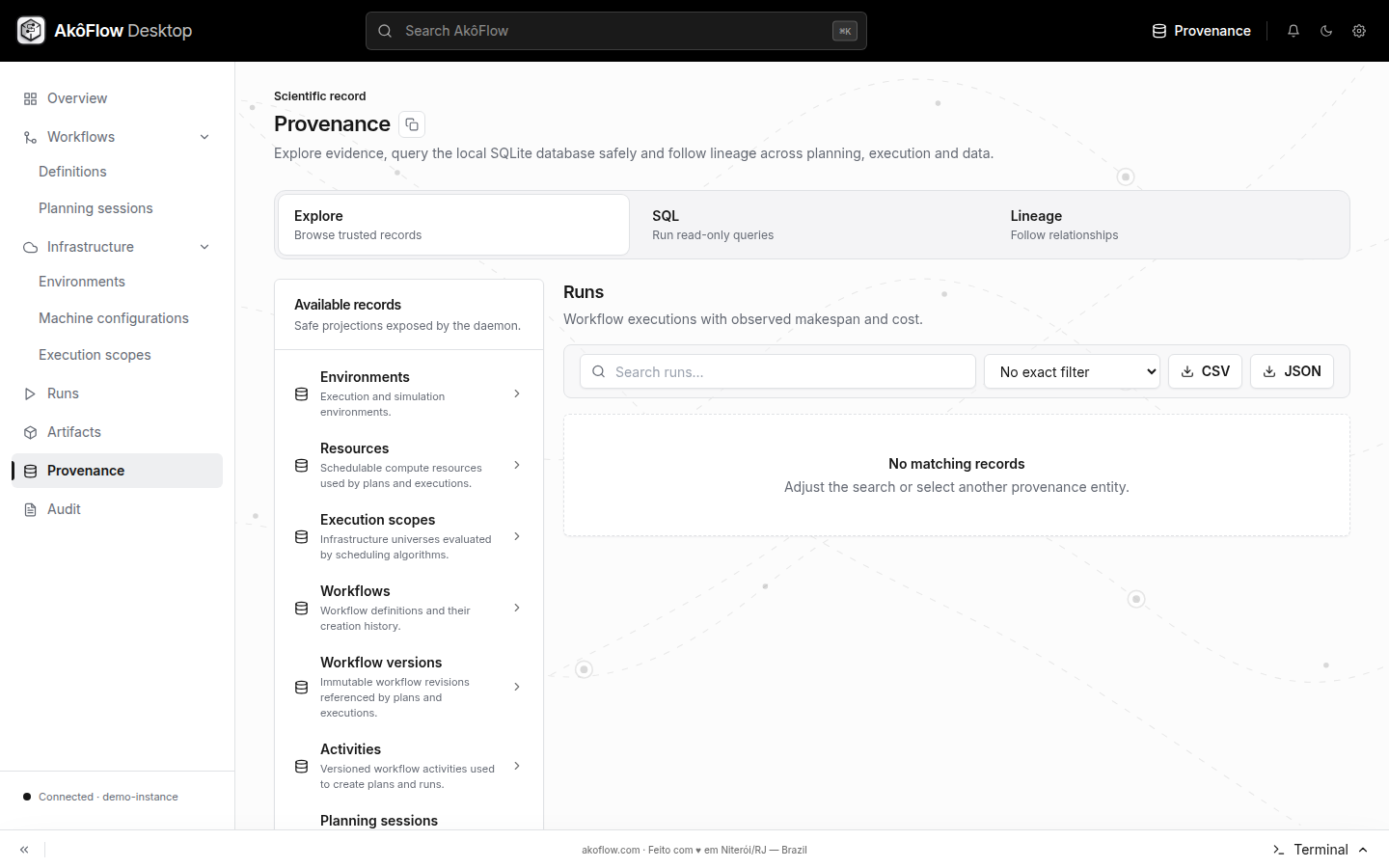
Task: Open the Terminal panel
Action: 1321,850
